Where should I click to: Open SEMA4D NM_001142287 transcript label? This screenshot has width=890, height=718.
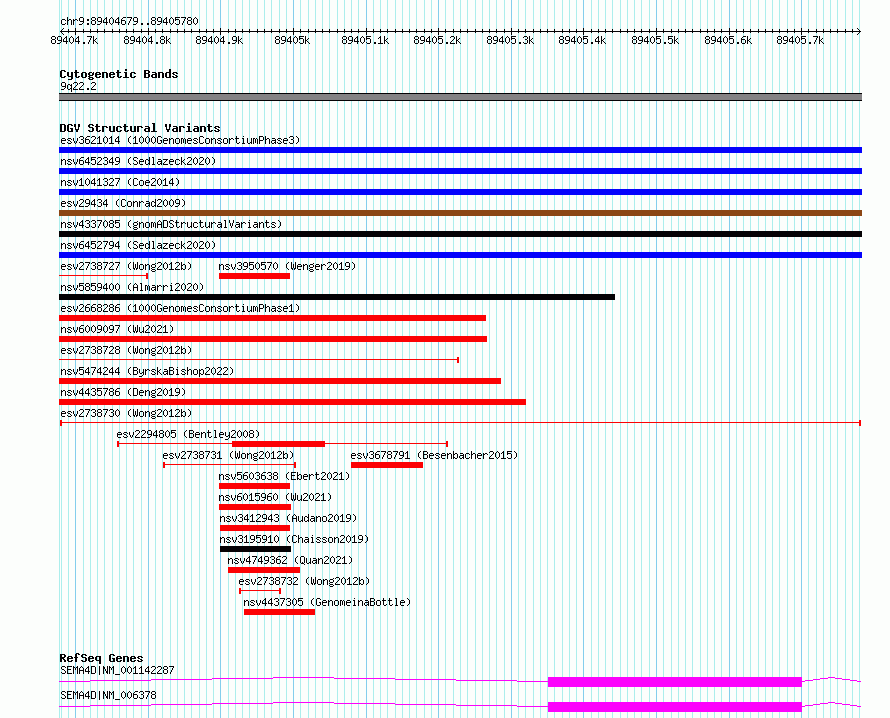(117, 670)
